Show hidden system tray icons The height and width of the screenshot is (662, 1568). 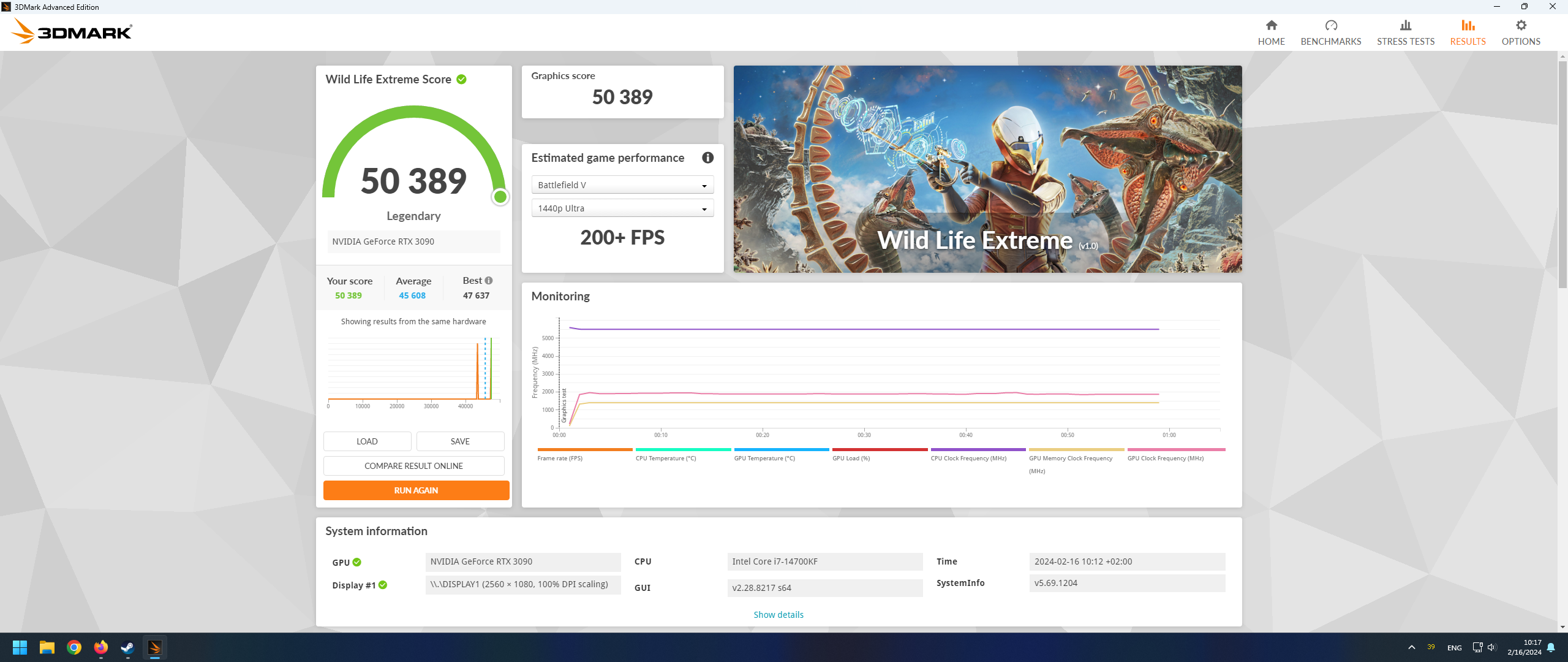click(x=1412, y=647)
